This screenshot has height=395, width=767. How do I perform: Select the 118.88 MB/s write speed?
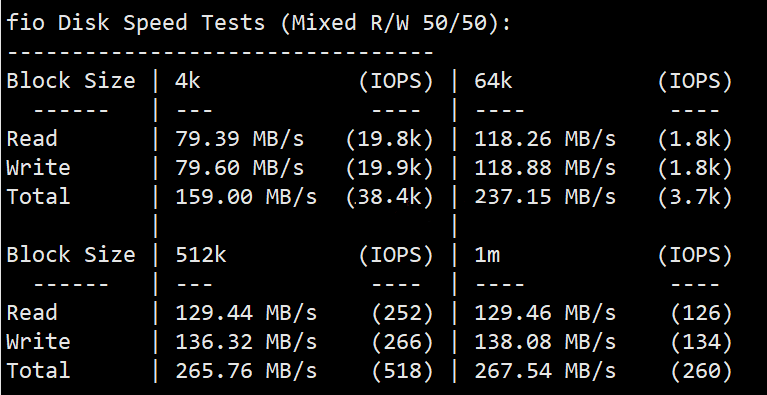click(x=545, y=168)
